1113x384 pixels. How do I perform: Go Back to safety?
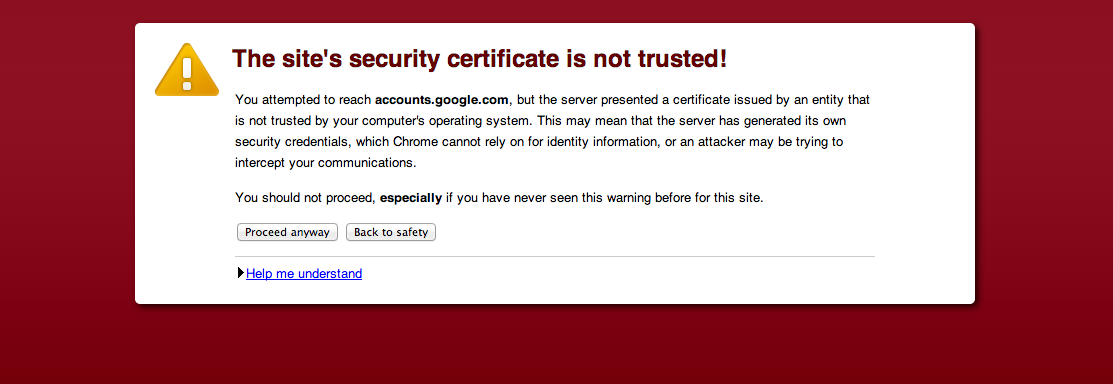coord(391,232)
